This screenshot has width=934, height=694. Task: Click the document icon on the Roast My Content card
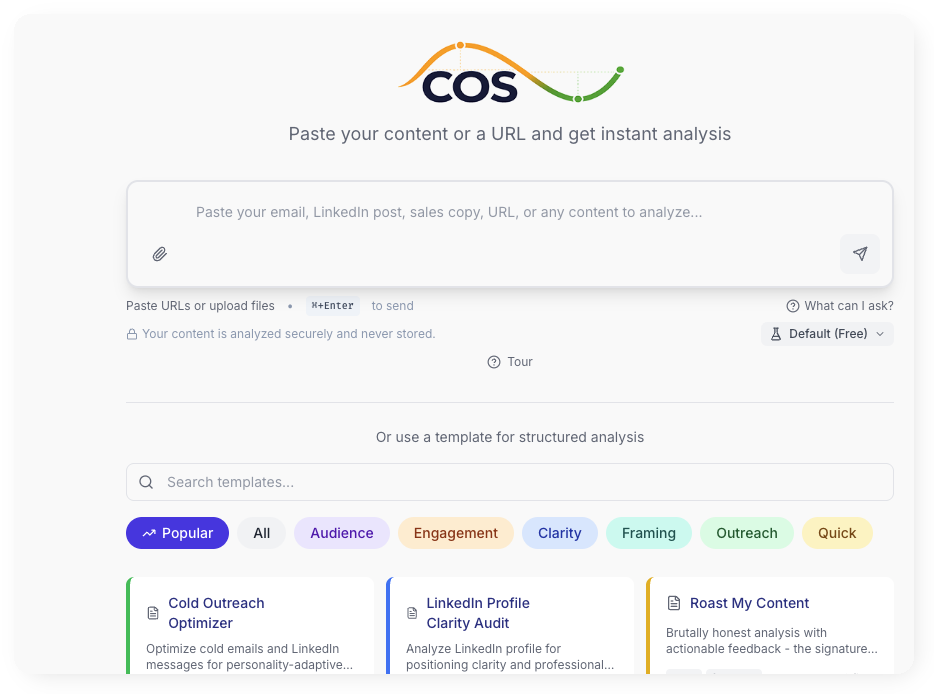coord(670,603)
